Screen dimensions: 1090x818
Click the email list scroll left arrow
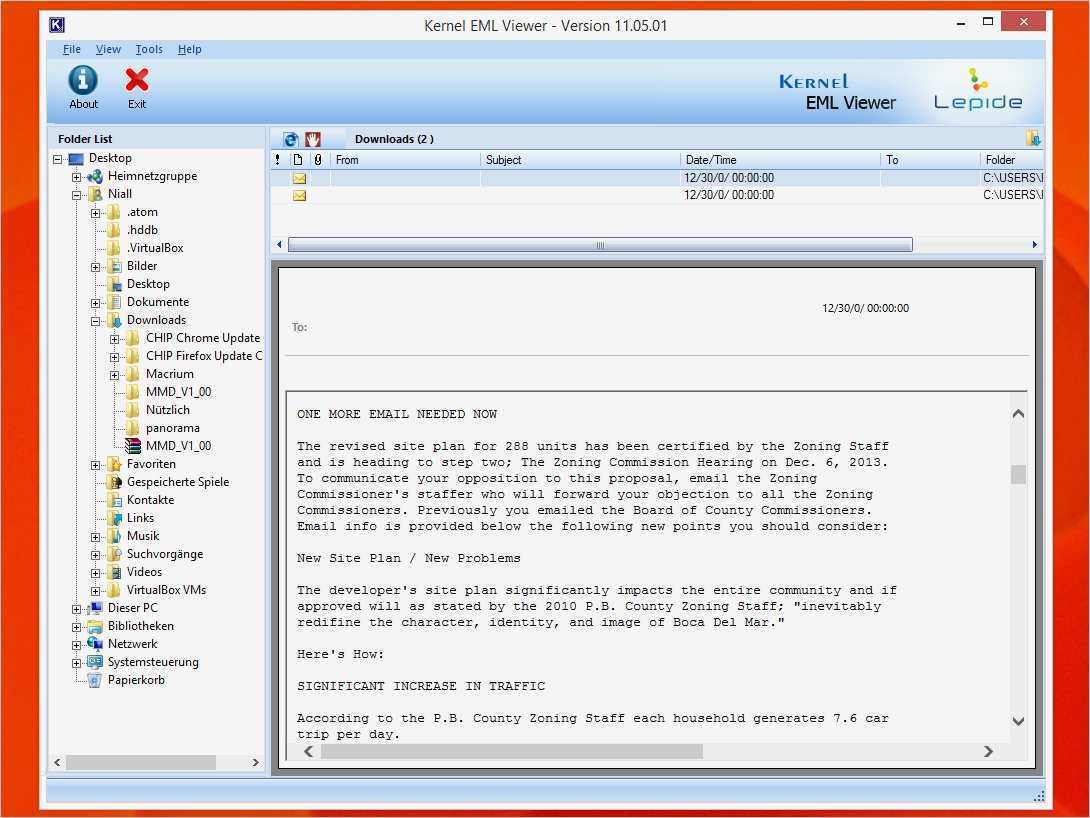(279, 245)
